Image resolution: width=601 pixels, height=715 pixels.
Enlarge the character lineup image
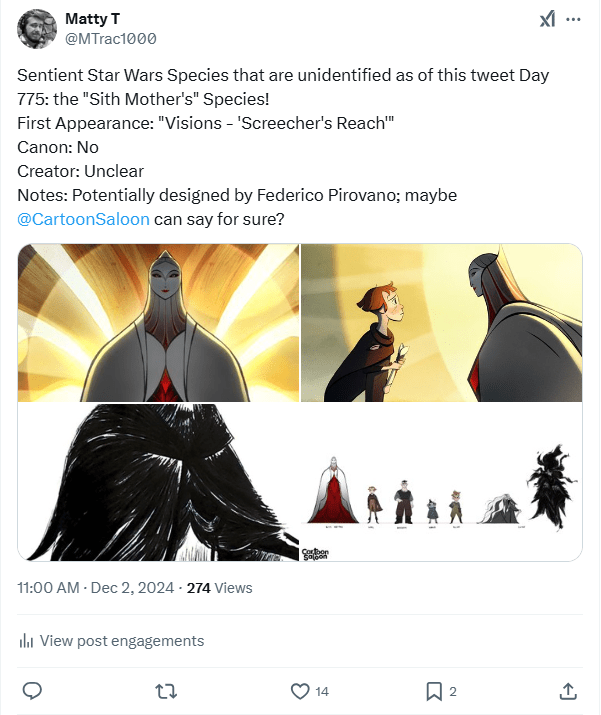coord(441,481)
